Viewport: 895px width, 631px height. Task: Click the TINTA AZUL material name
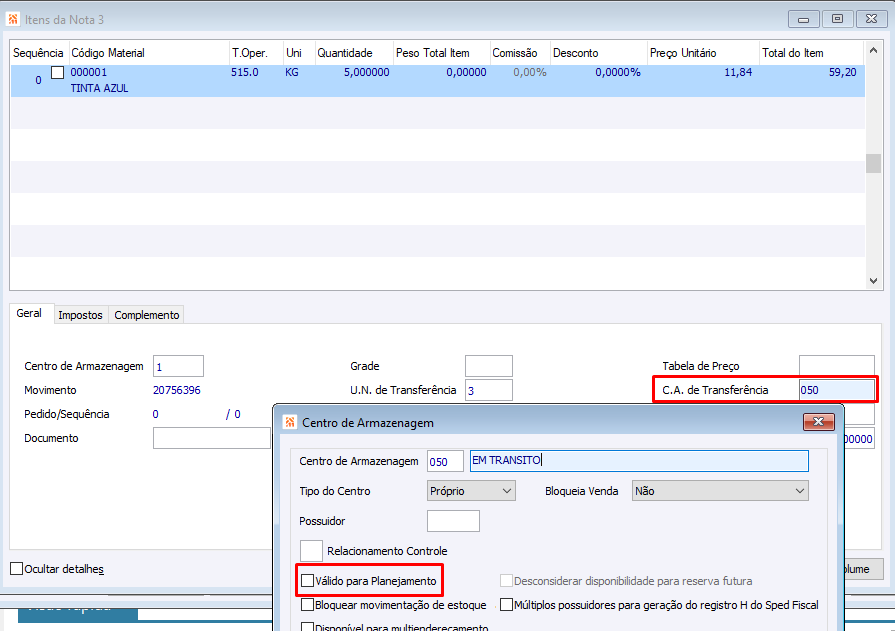pyautogui.click(x=99, y=89)
